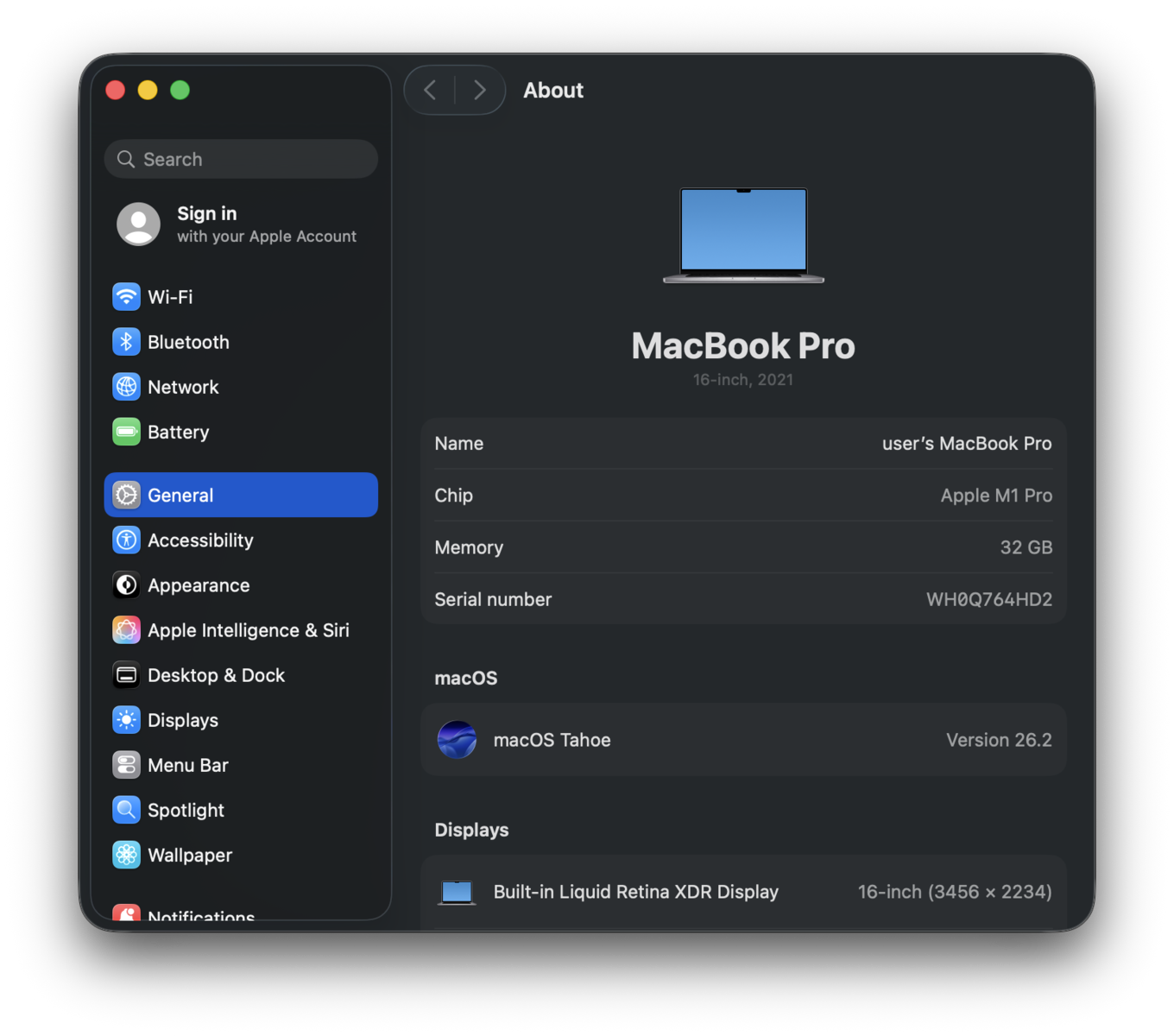Click the Bluetooth icon in sidebar
Viewport: 1174px width, 1036px height.
[126, 342]
